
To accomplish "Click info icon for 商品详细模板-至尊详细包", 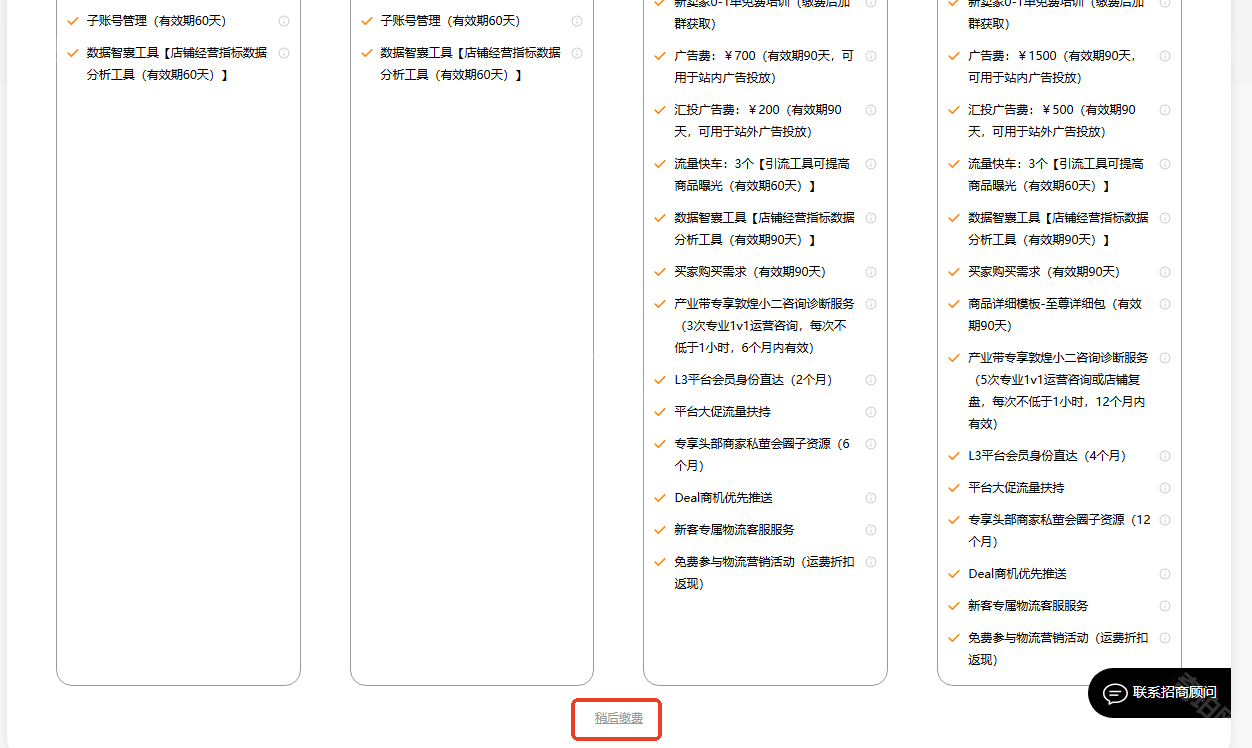I will coord(1165,304).
